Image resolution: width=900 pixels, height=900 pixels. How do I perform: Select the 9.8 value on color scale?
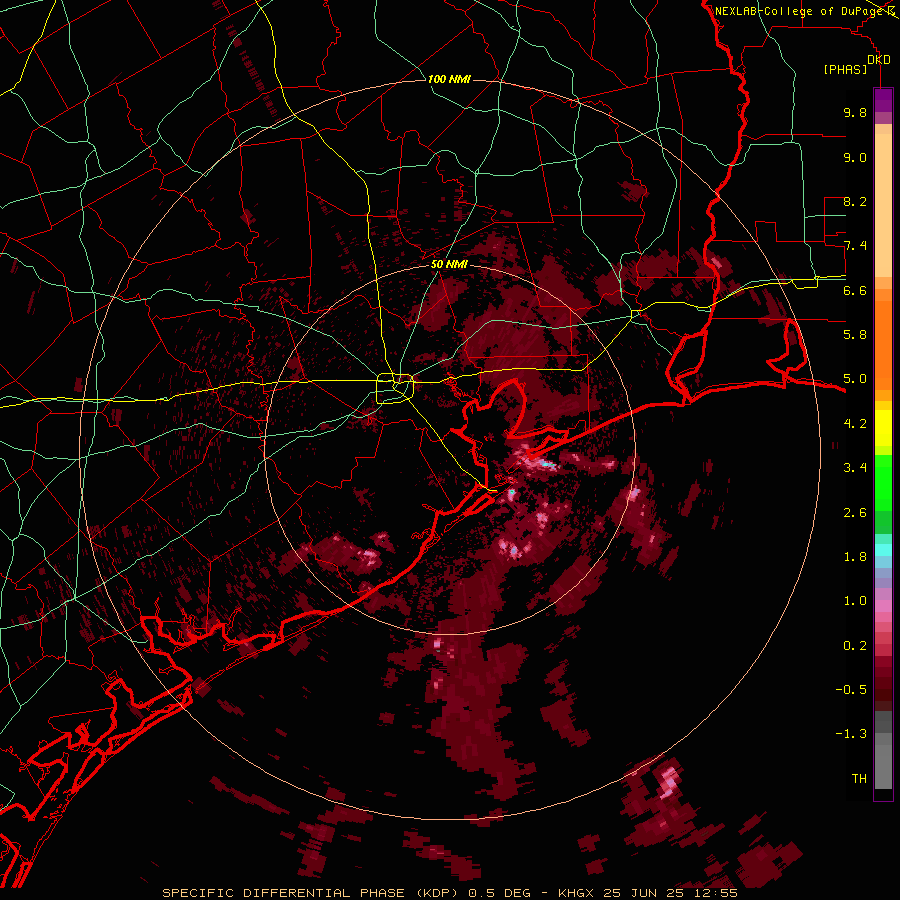pos(855,112)
